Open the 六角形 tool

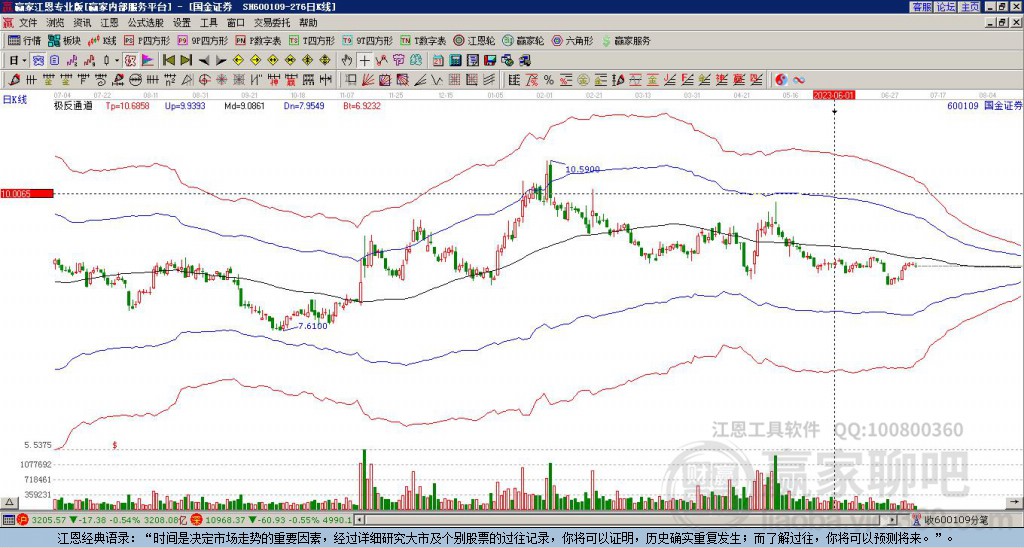pyautogui.click(x=572, y=40)
